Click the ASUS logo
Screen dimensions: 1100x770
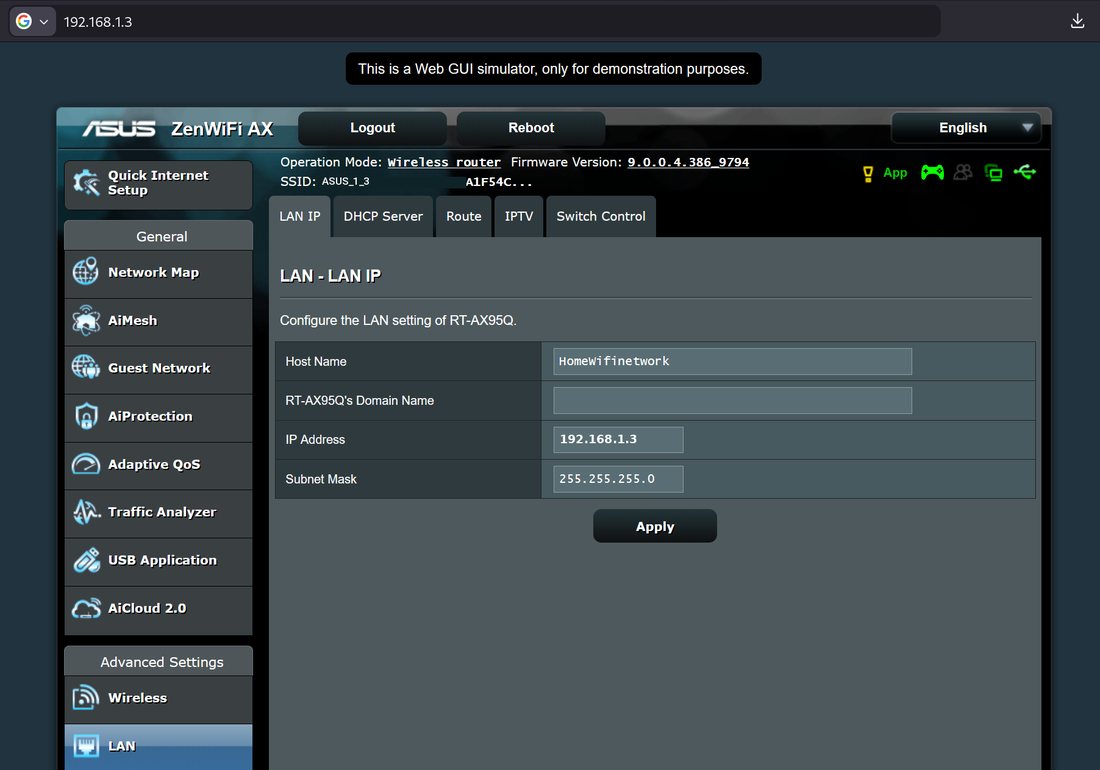click(119, 128)
